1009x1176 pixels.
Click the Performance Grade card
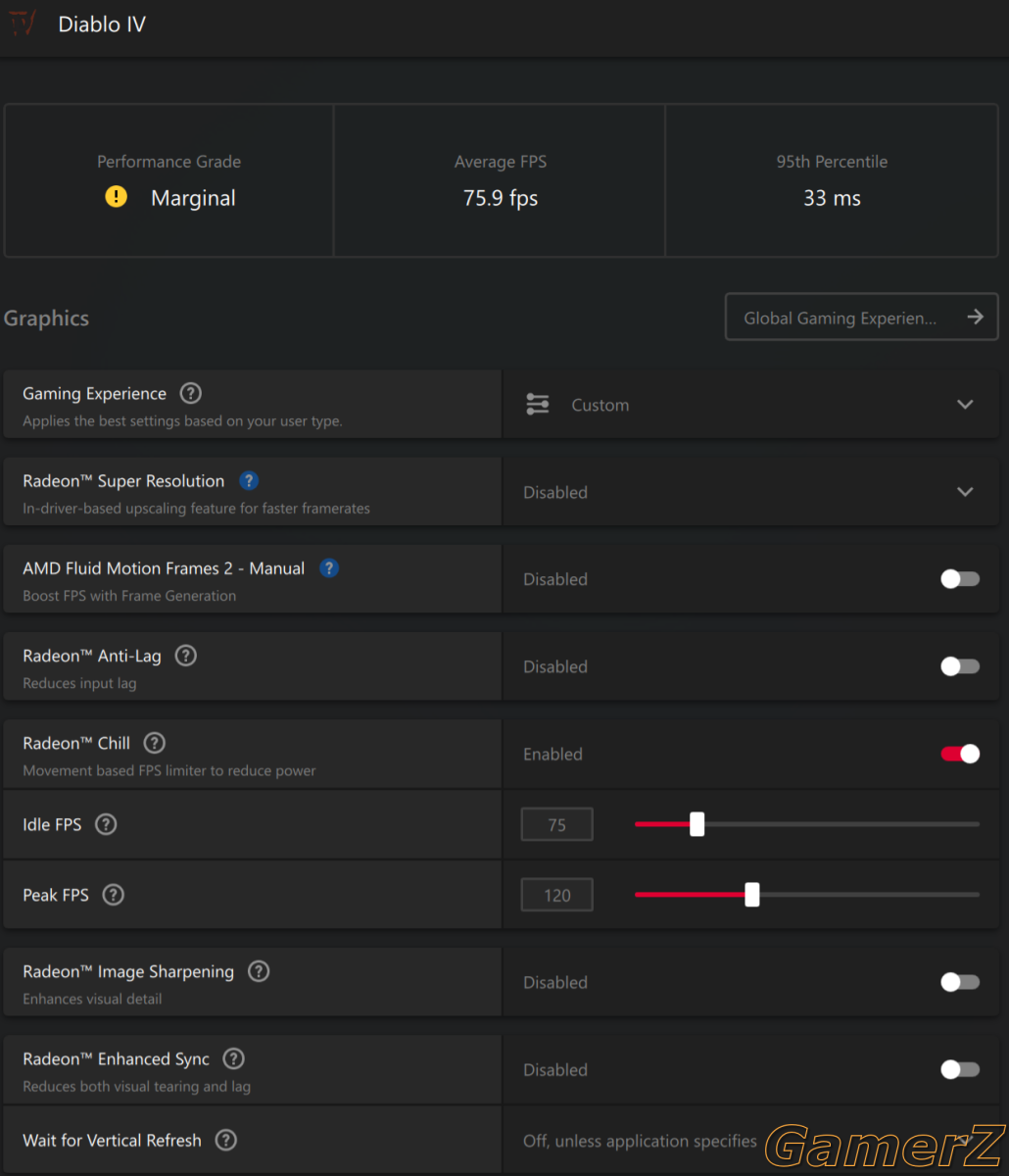point(168,181)
